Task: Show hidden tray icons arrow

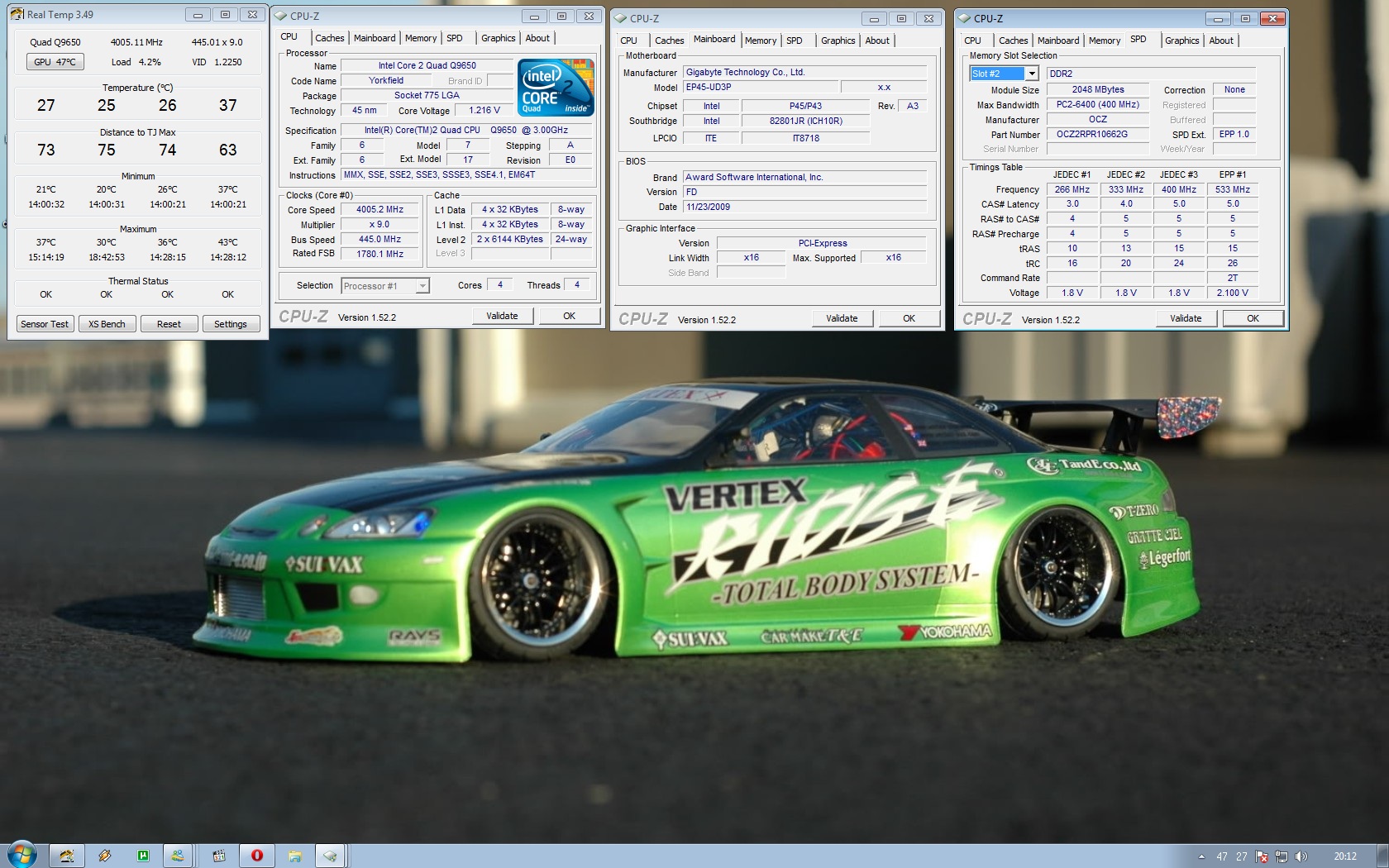Action: point(1201,856)
